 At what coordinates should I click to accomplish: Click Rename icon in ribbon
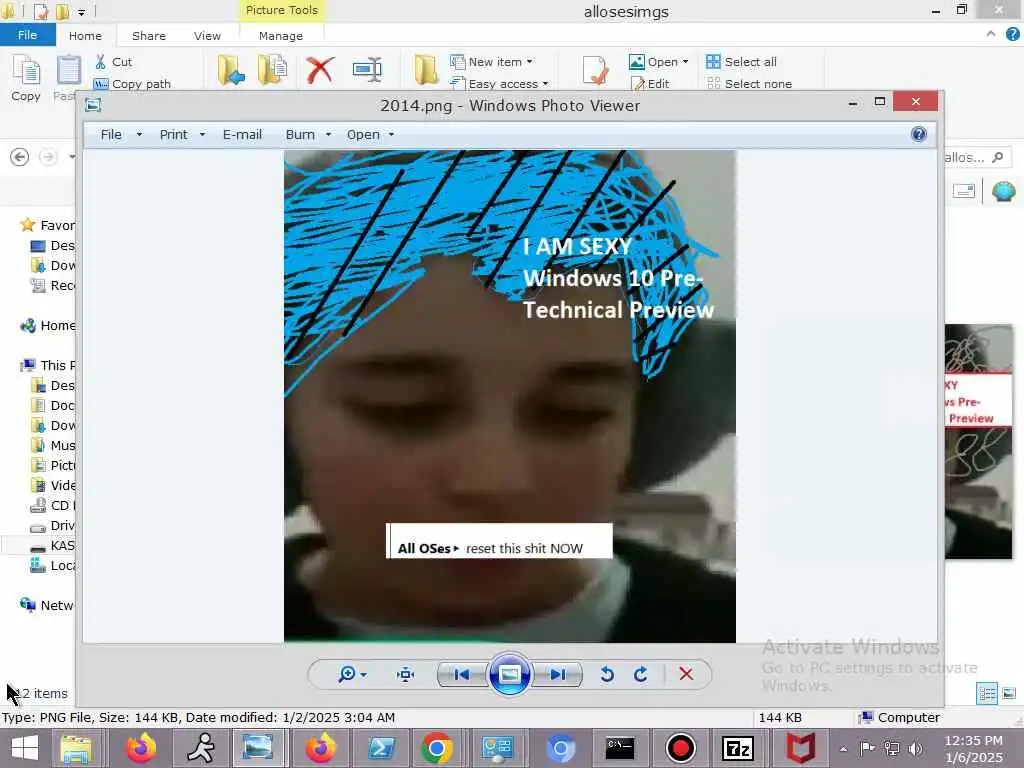tap(367, 71)
